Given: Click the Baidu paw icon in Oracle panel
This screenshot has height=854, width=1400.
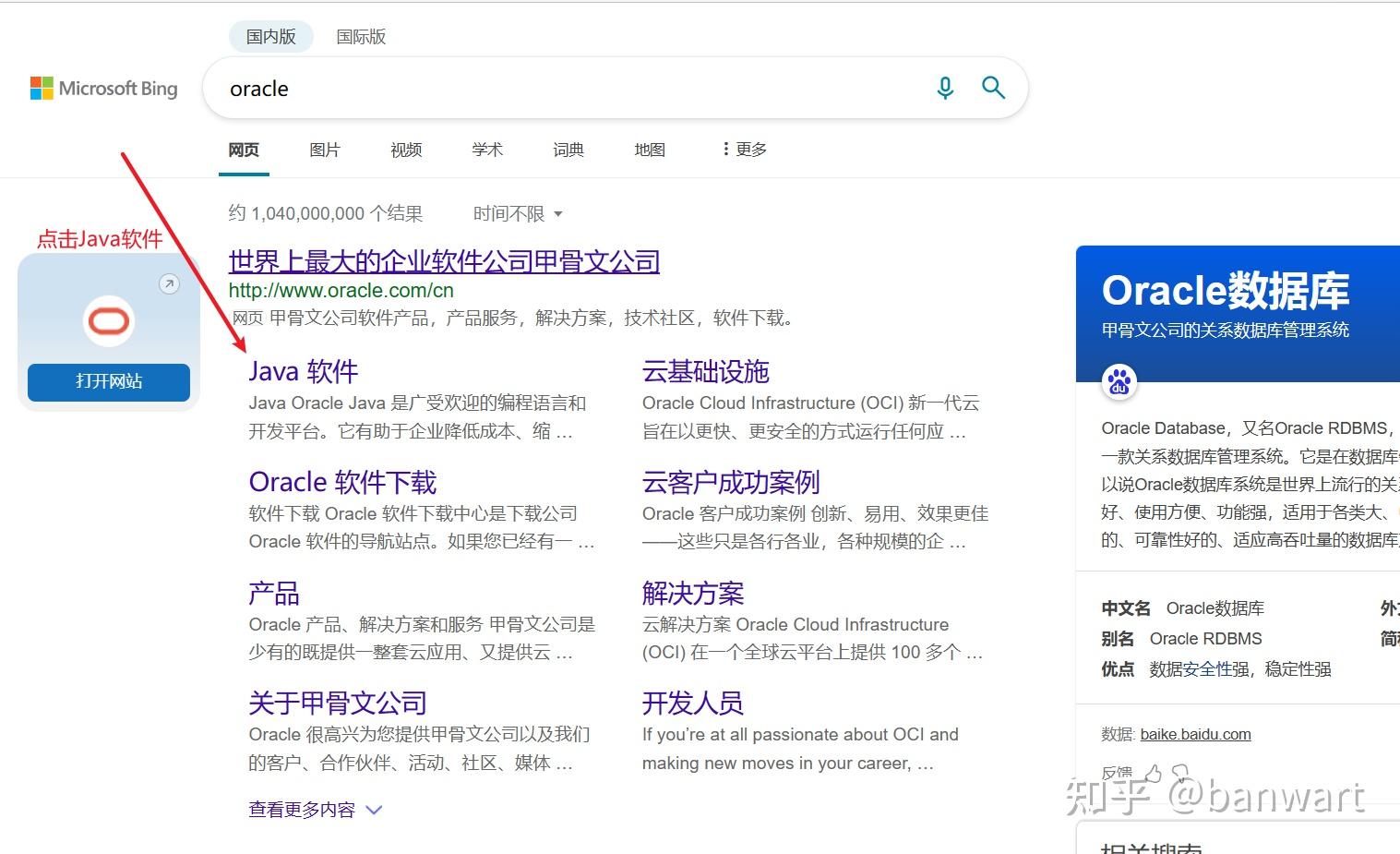Looking at the screenshot, I should [x=1119, y=380].
